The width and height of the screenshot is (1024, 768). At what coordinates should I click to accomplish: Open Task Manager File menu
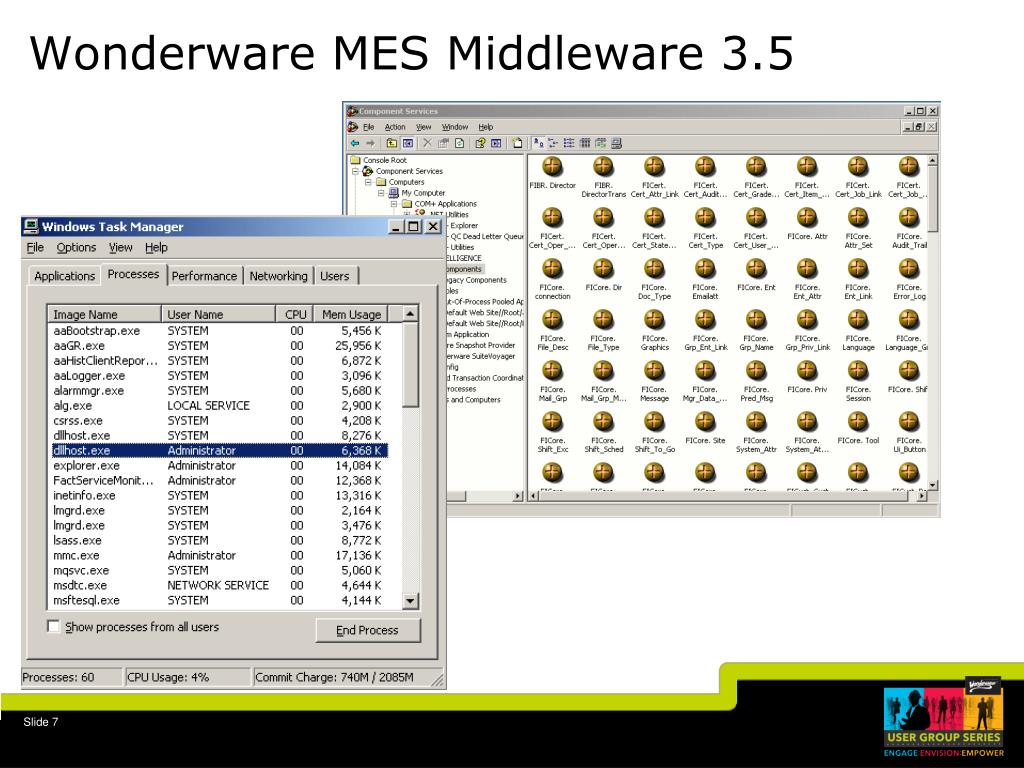point(35,248)
